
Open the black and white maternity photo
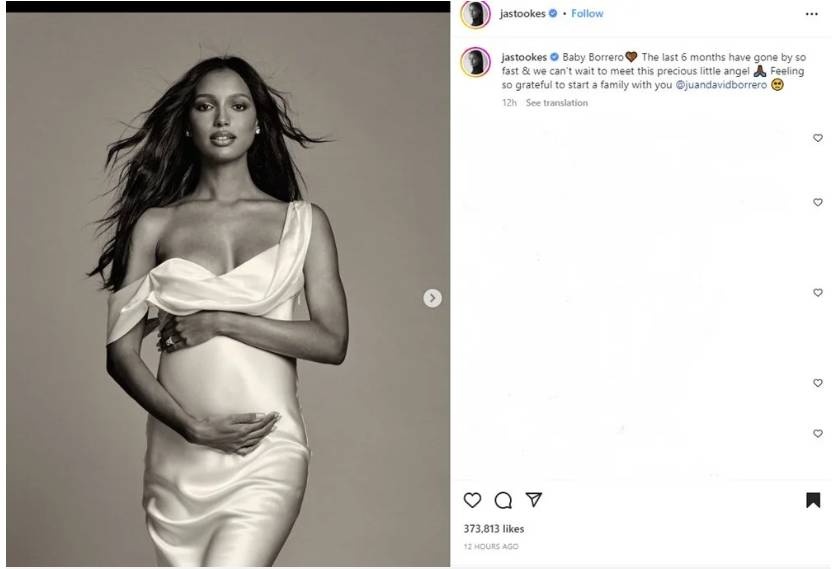(x=228, y=289)
